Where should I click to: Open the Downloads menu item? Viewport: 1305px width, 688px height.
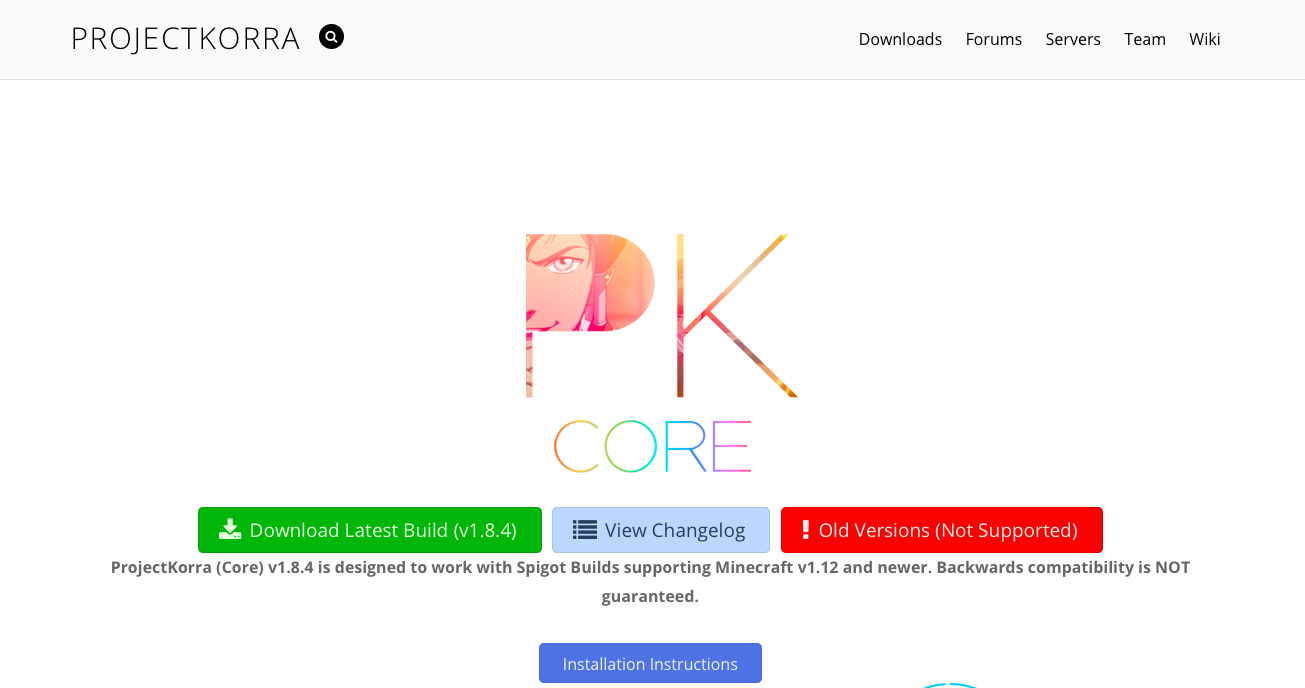[x=900, y=39]
